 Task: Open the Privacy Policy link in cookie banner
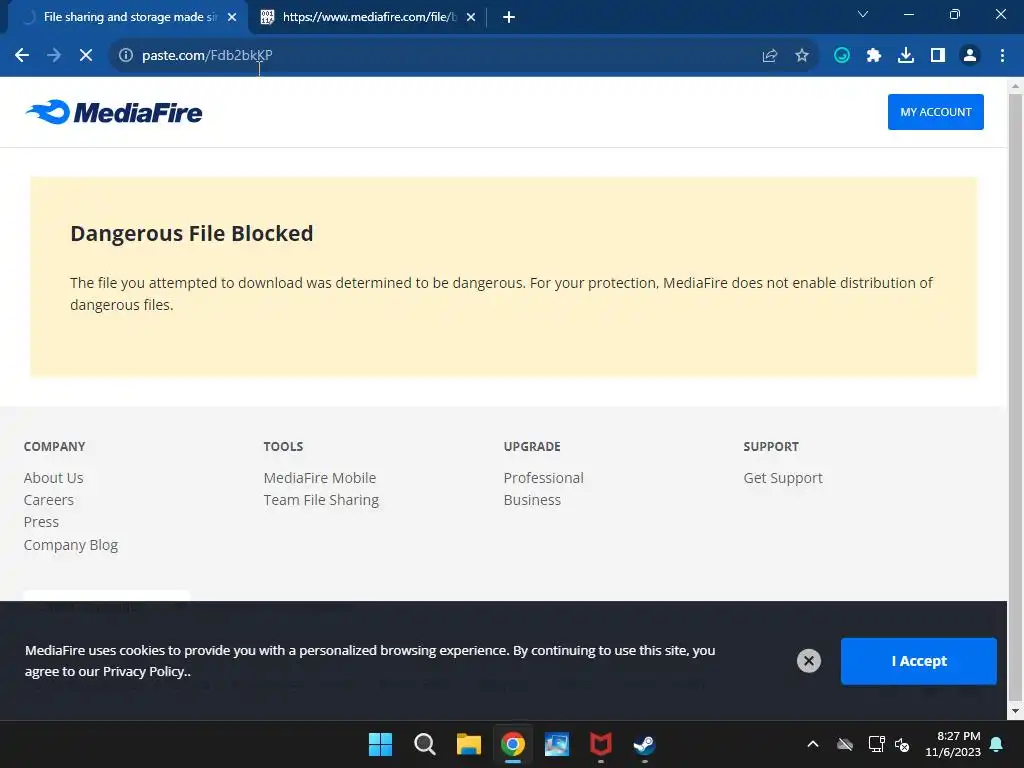143,671
